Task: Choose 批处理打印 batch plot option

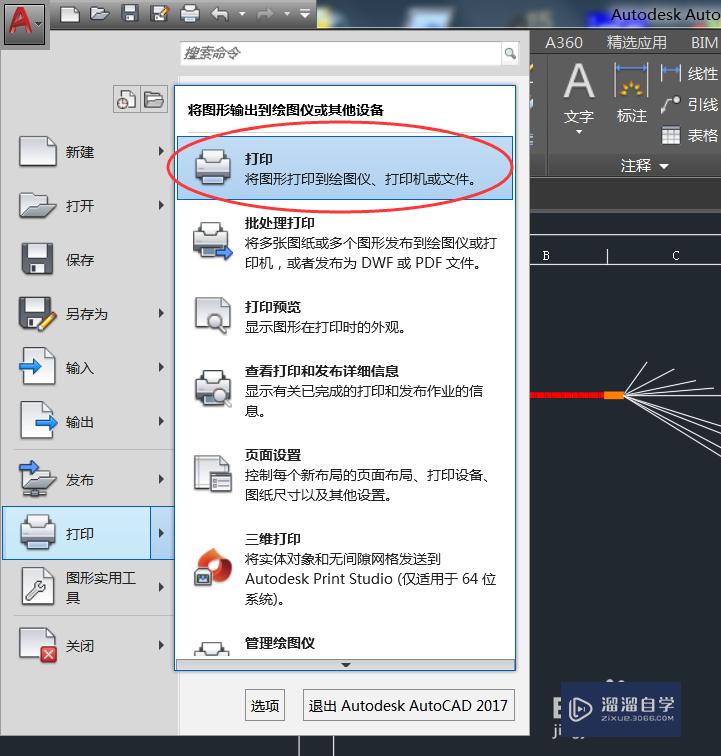Action: (x=345, y=243)
